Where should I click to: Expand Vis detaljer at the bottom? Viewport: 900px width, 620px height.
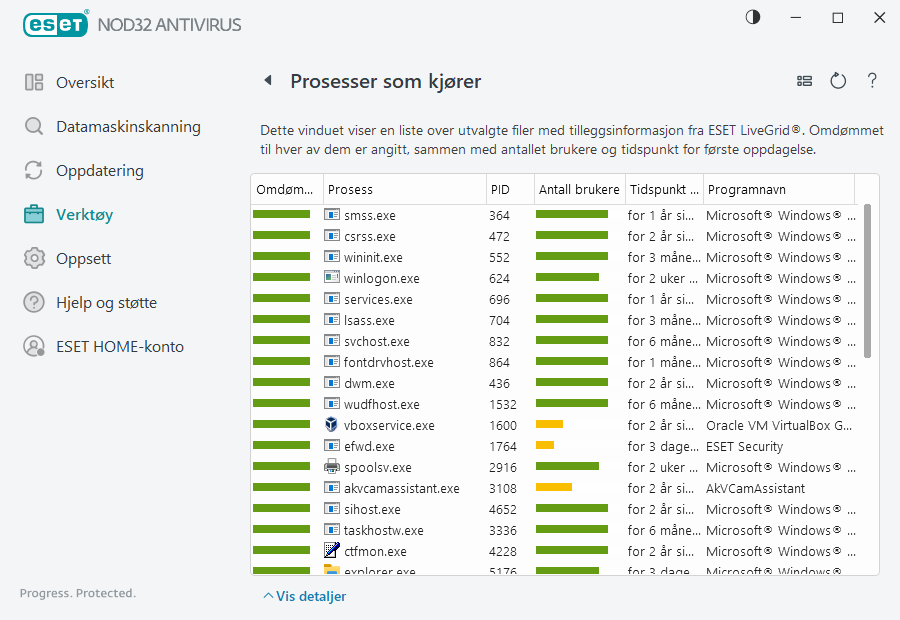[x=304, y=596]
